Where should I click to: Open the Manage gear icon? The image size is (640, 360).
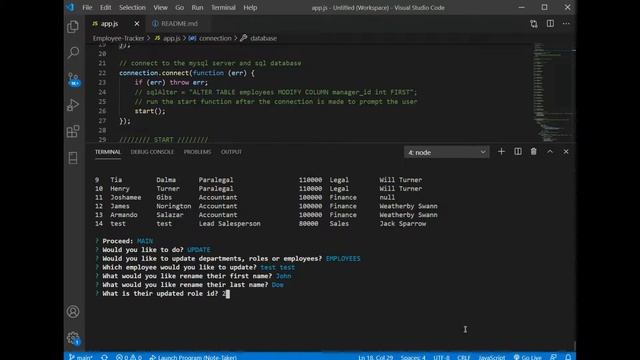(73, 338)
